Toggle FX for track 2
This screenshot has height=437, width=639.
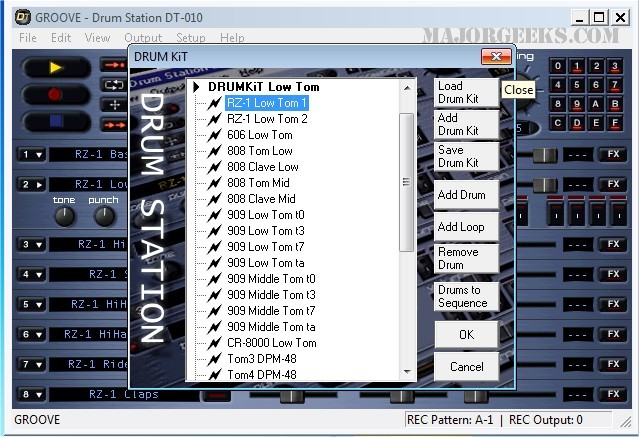point(613,184)
